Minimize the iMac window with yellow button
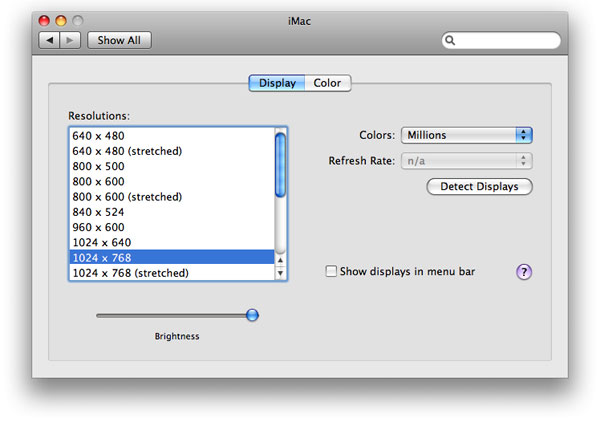The width and height of the screenshot is (600, 430). coord(61,20)
